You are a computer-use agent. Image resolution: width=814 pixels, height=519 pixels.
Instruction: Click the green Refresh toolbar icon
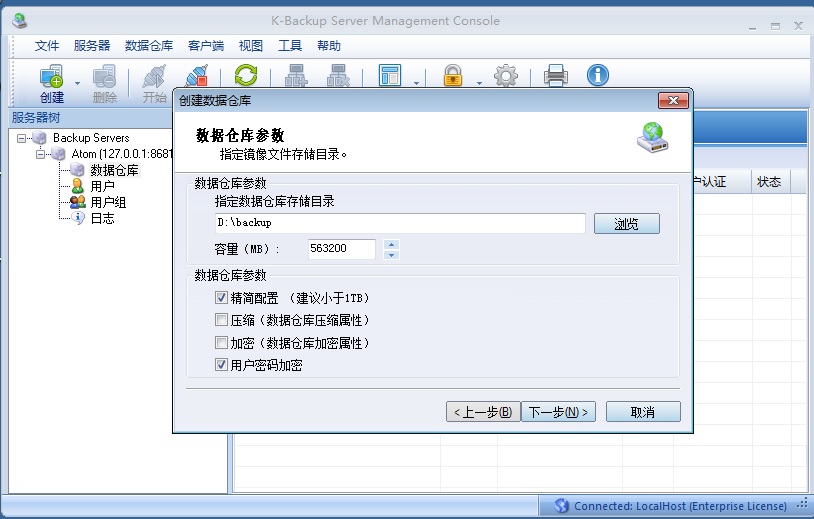245,76
